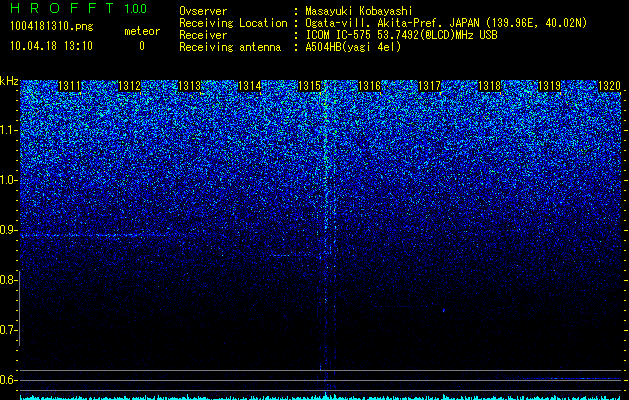
Task: Click the Receiver label
Action: (203, 35)
